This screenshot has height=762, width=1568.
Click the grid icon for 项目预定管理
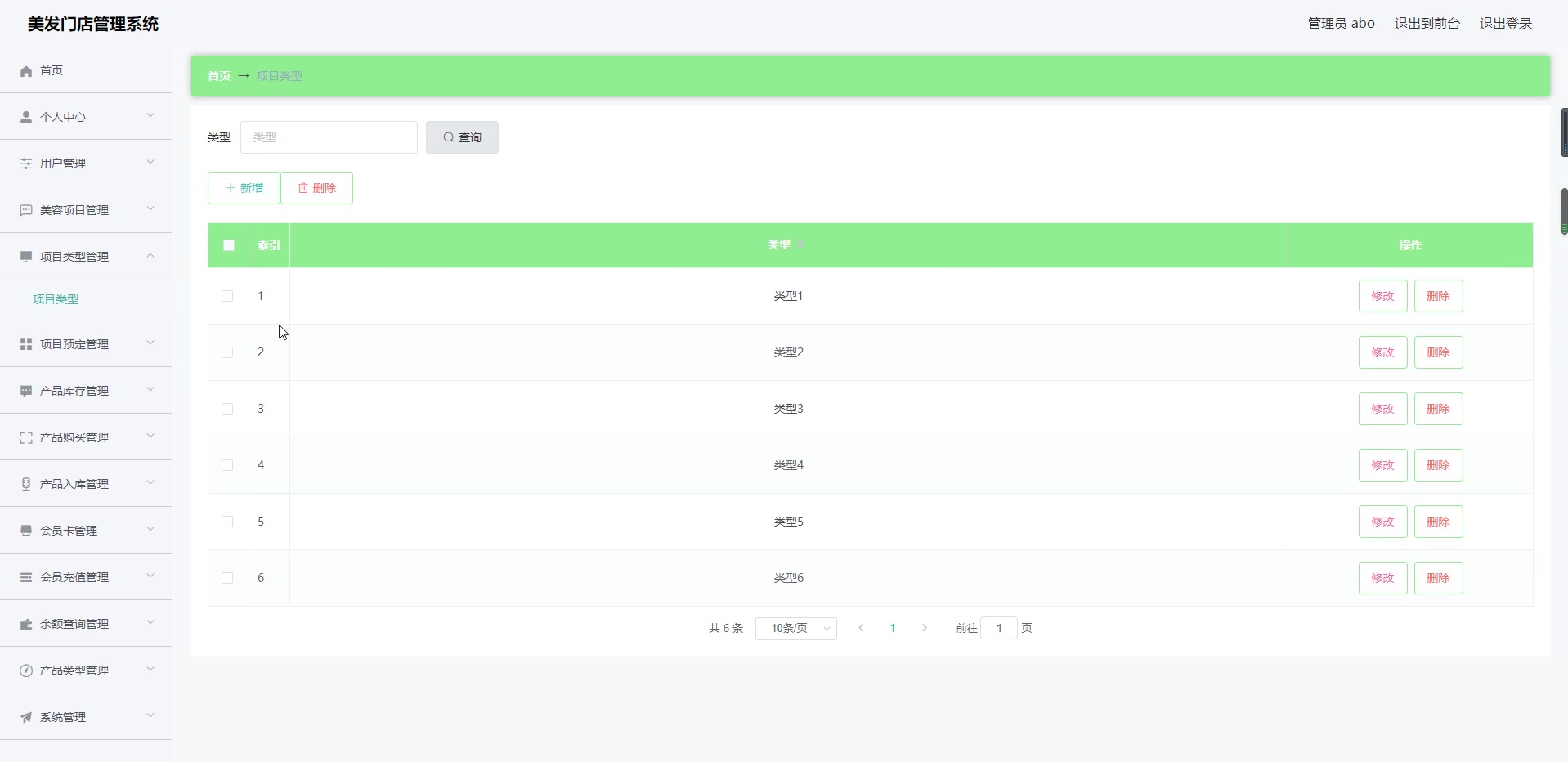[x=26, y=344]
